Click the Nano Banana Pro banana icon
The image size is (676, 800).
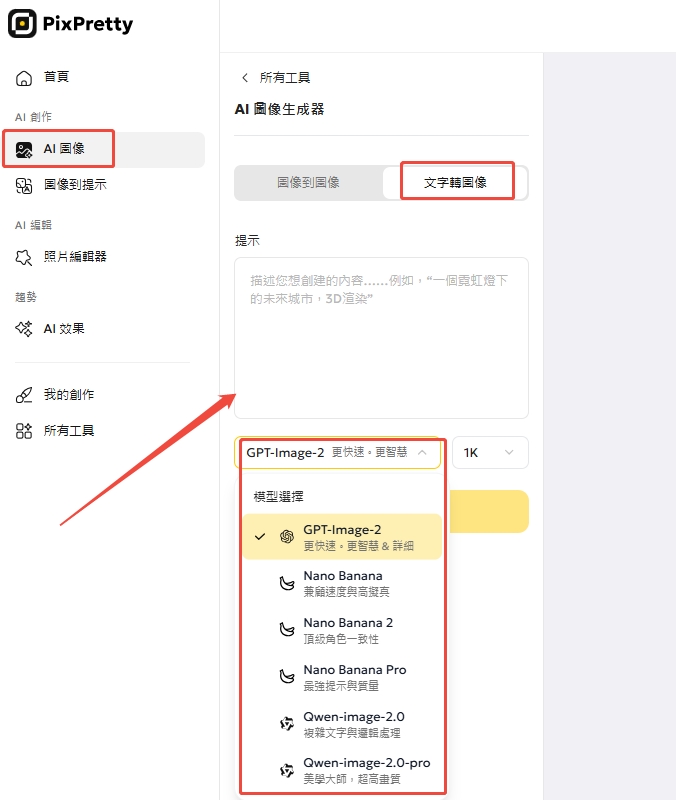(x=287, y=677)
